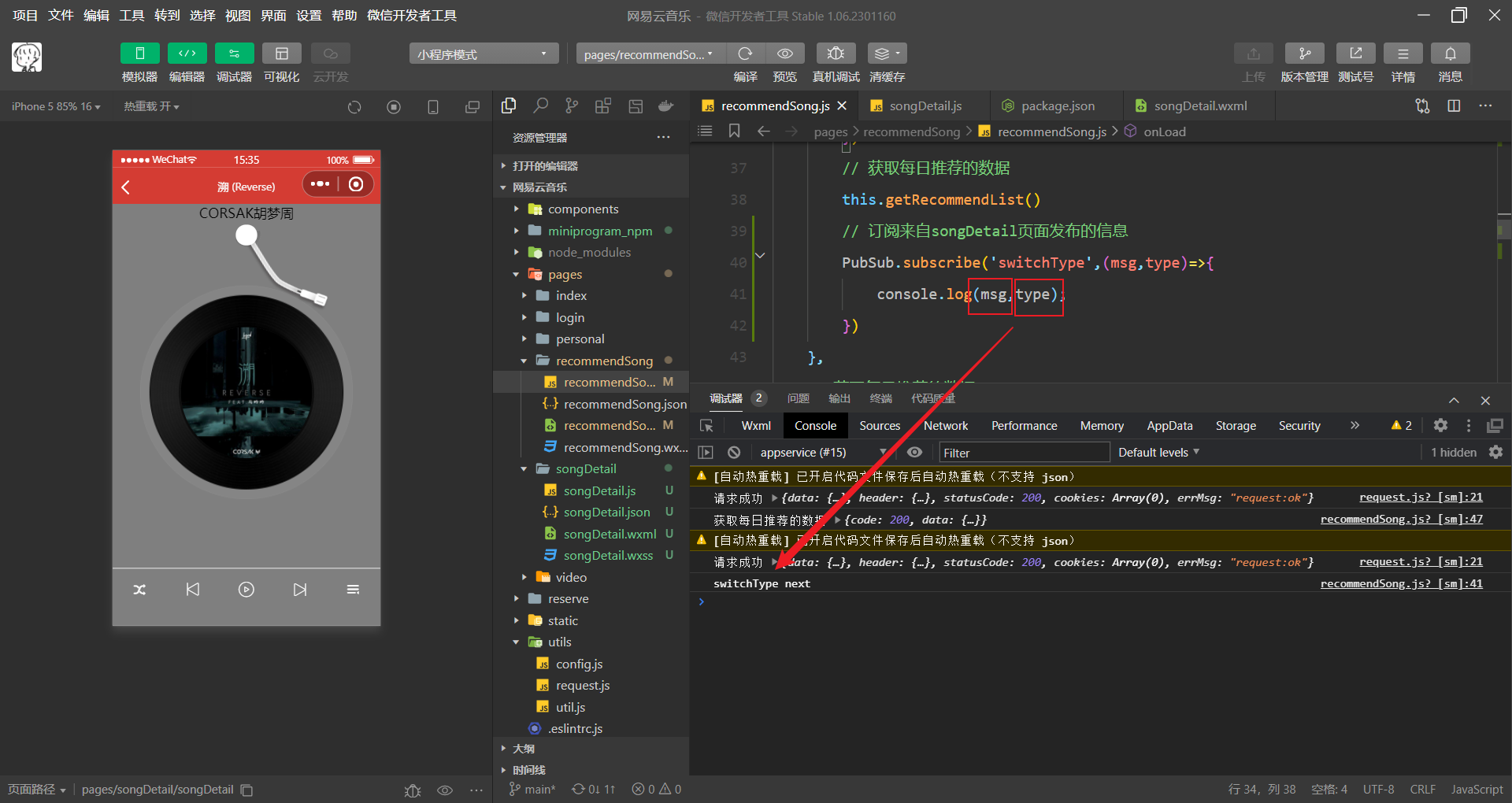This screenshot has width=1512, height=803.
Task: Toggle the simulator panel button
Action: coord(139,54)
